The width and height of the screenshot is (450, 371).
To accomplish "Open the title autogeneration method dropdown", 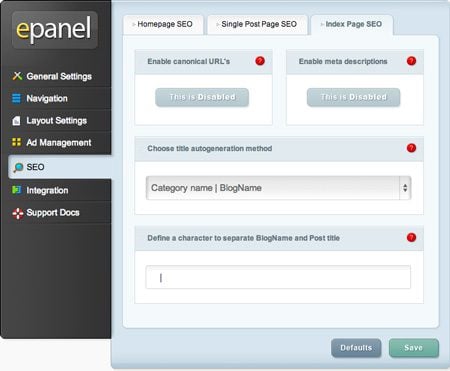I will (278, 188).
